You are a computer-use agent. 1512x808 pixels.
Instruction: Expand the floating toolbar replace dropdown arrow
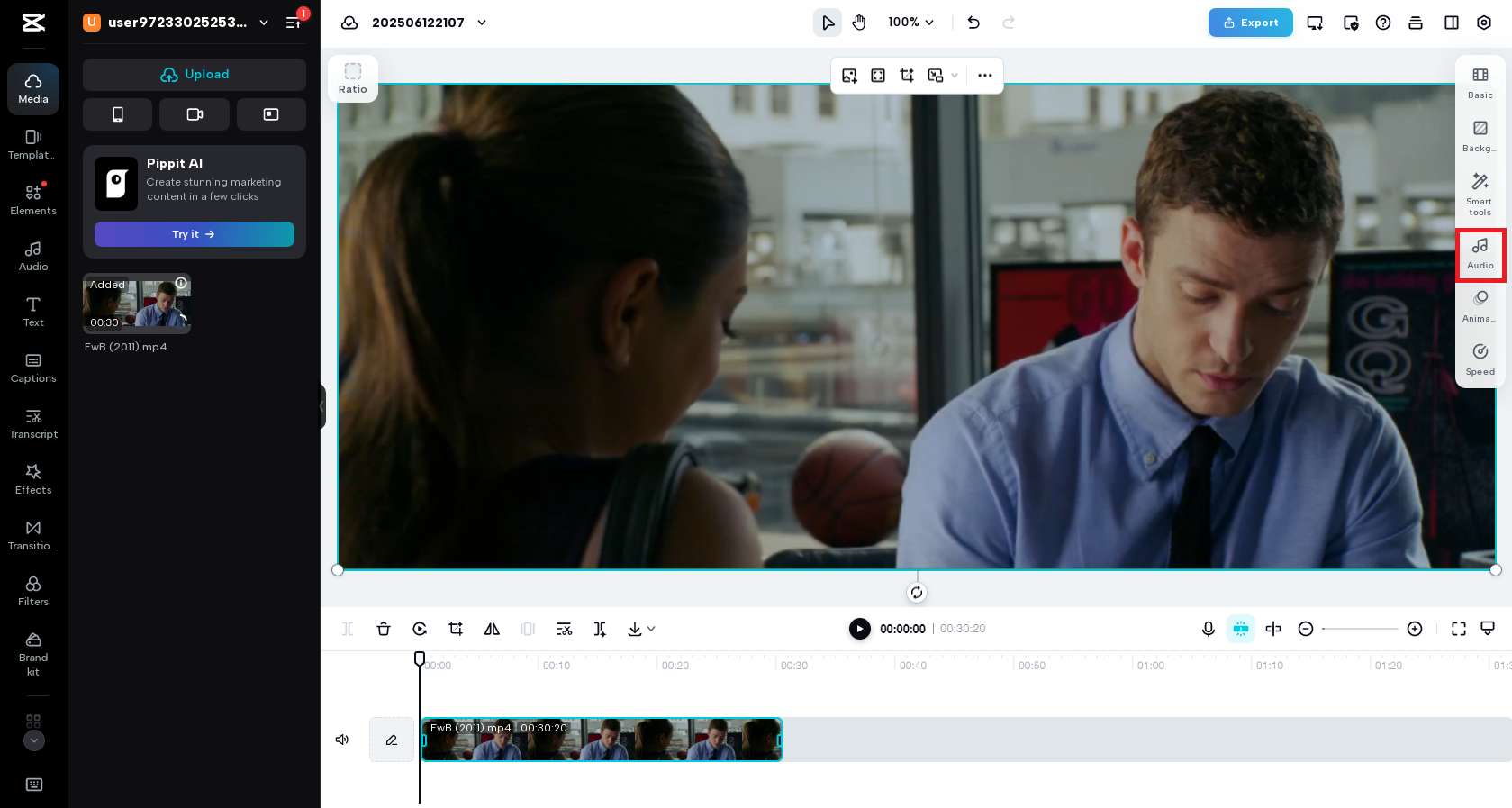955,76
